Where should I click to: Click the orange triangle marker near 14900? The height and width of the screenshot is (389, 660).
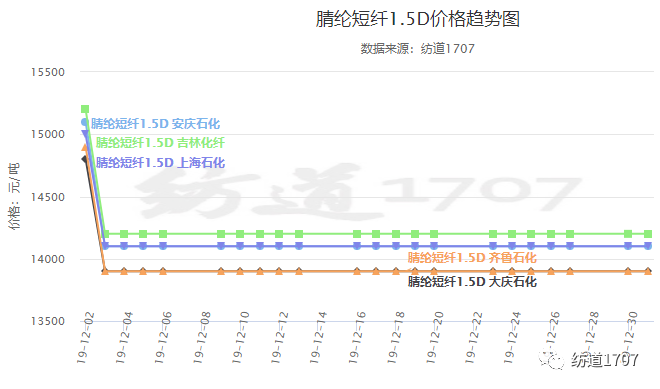(x=85, y=147)
